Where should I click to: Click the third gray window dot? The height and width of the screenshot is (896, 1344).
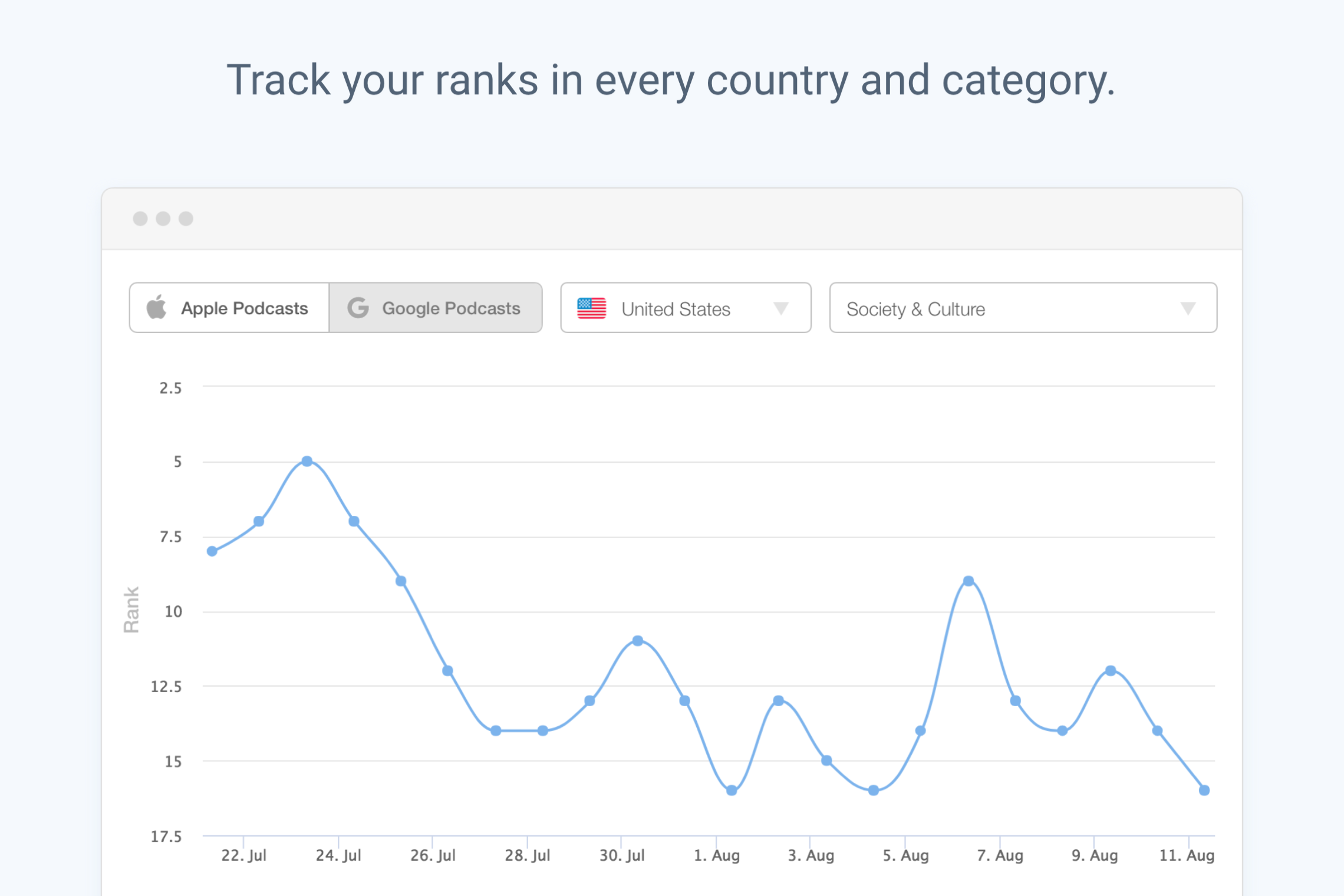point(186,219)
